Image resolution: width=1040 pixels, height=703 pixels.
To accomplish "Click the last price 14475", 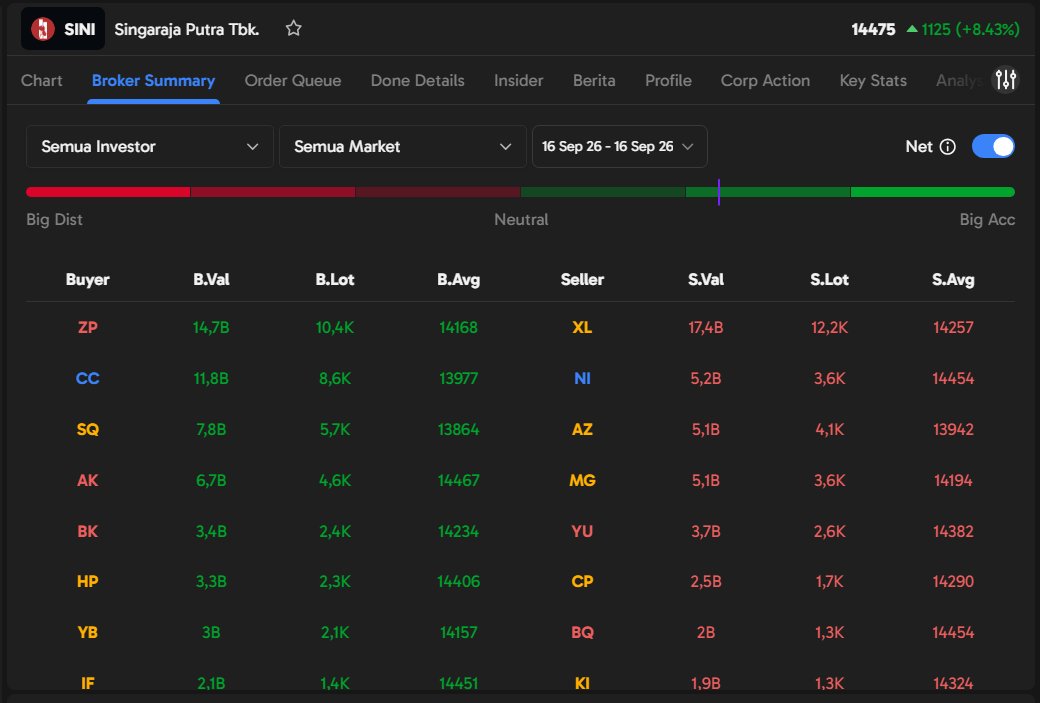I will click(873, 29).
